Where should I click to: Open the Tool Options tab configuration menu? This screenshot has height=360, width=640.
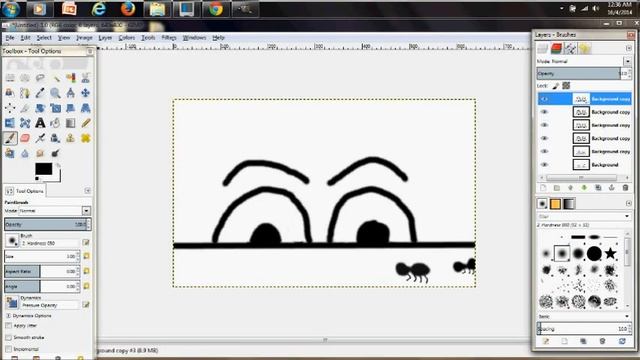(88, 191)
